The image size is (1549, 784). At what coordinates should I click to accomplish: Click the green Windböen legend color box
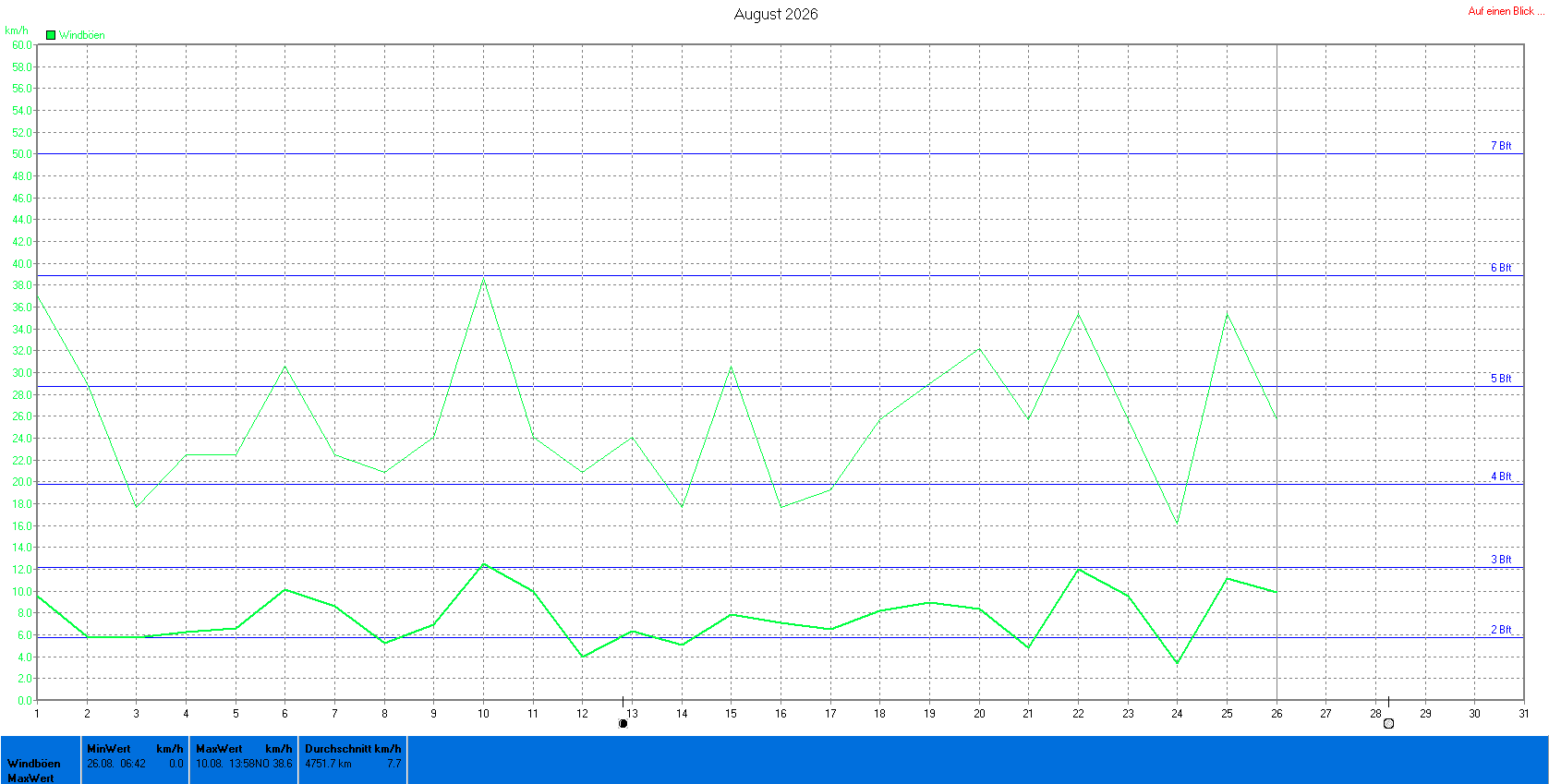pos(51,35)
